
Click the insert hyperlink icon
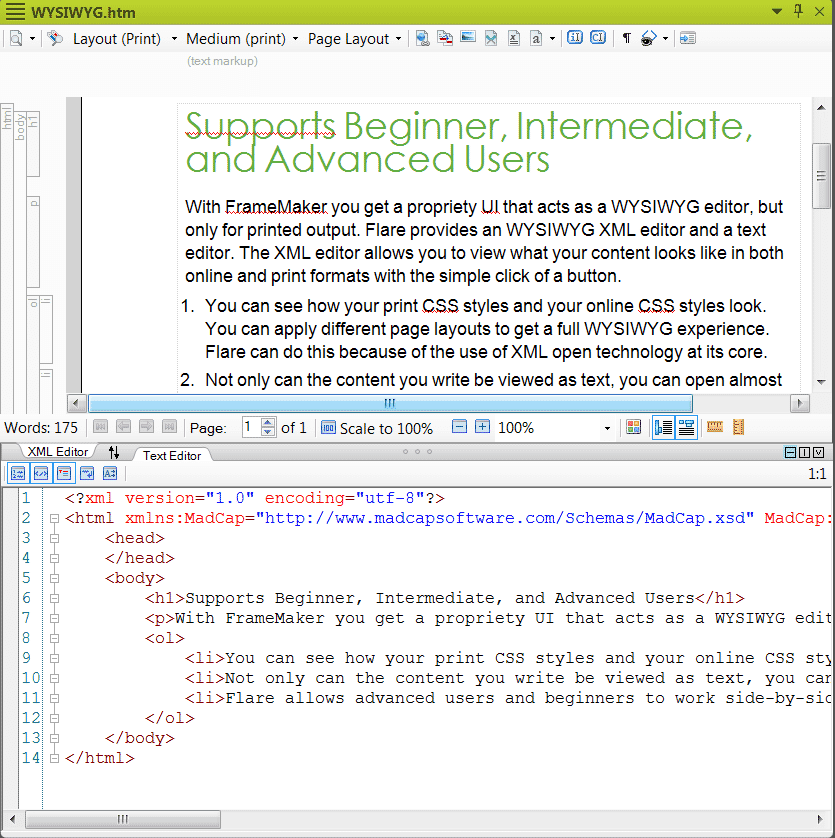click(x=423, y=38)
